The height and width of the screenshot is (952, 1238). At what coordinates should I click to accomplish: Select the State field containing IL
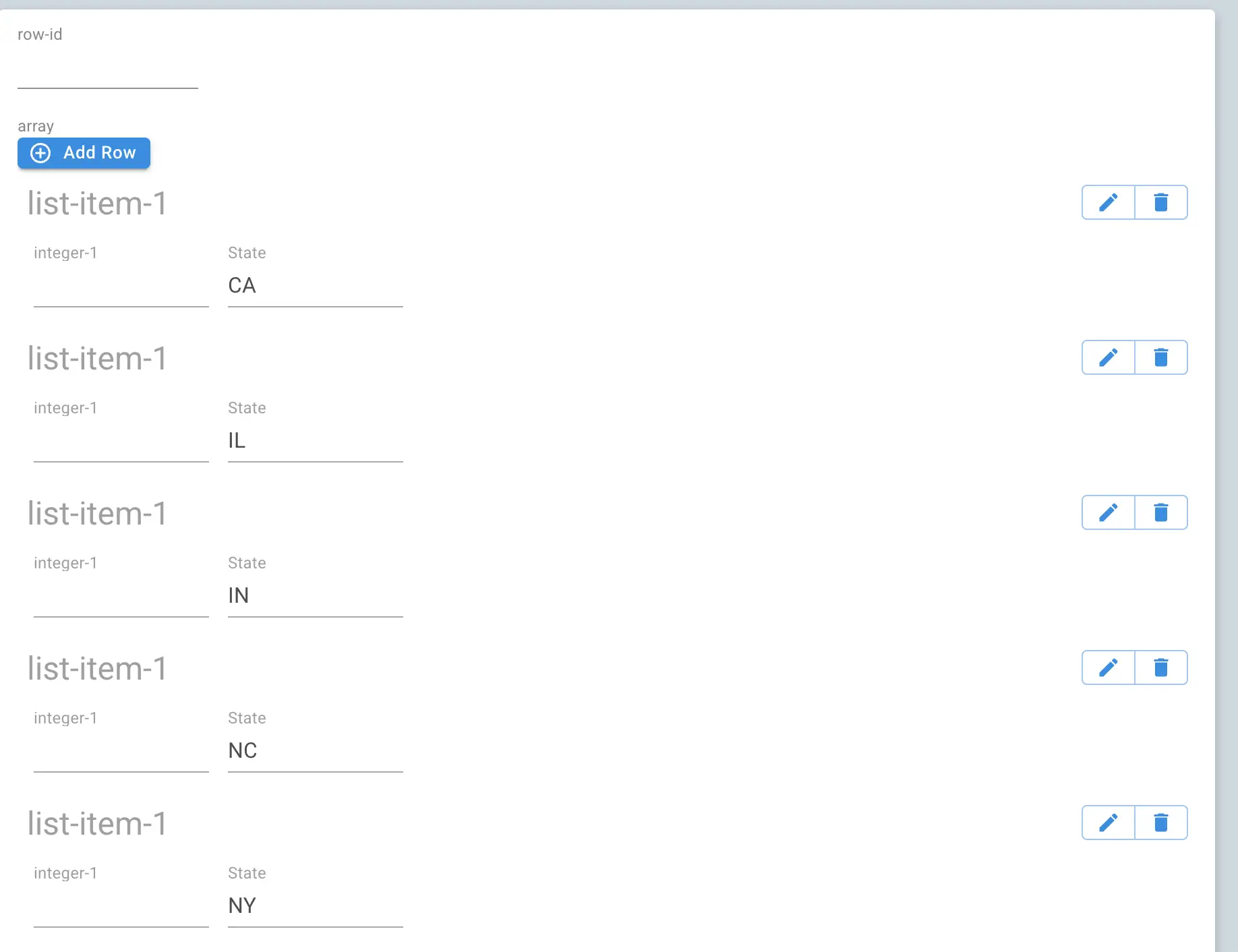(x=314, y=440)
